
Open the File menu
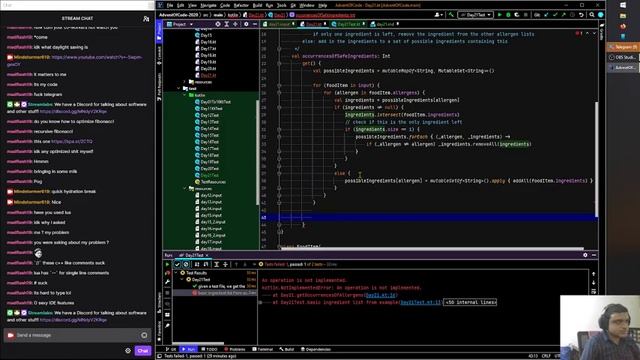point(170,5)
